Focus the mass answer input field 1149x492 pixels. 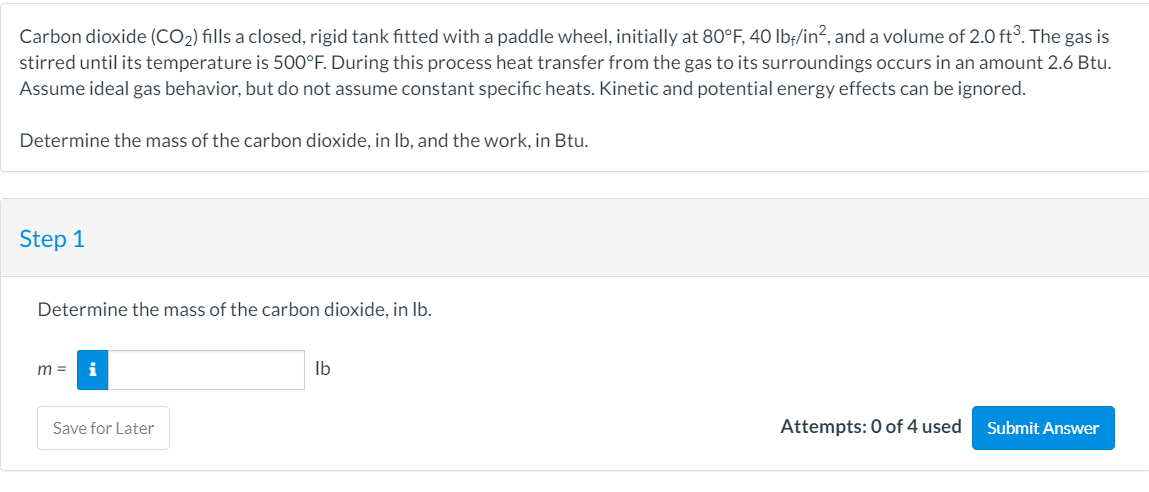pos(206,369)
